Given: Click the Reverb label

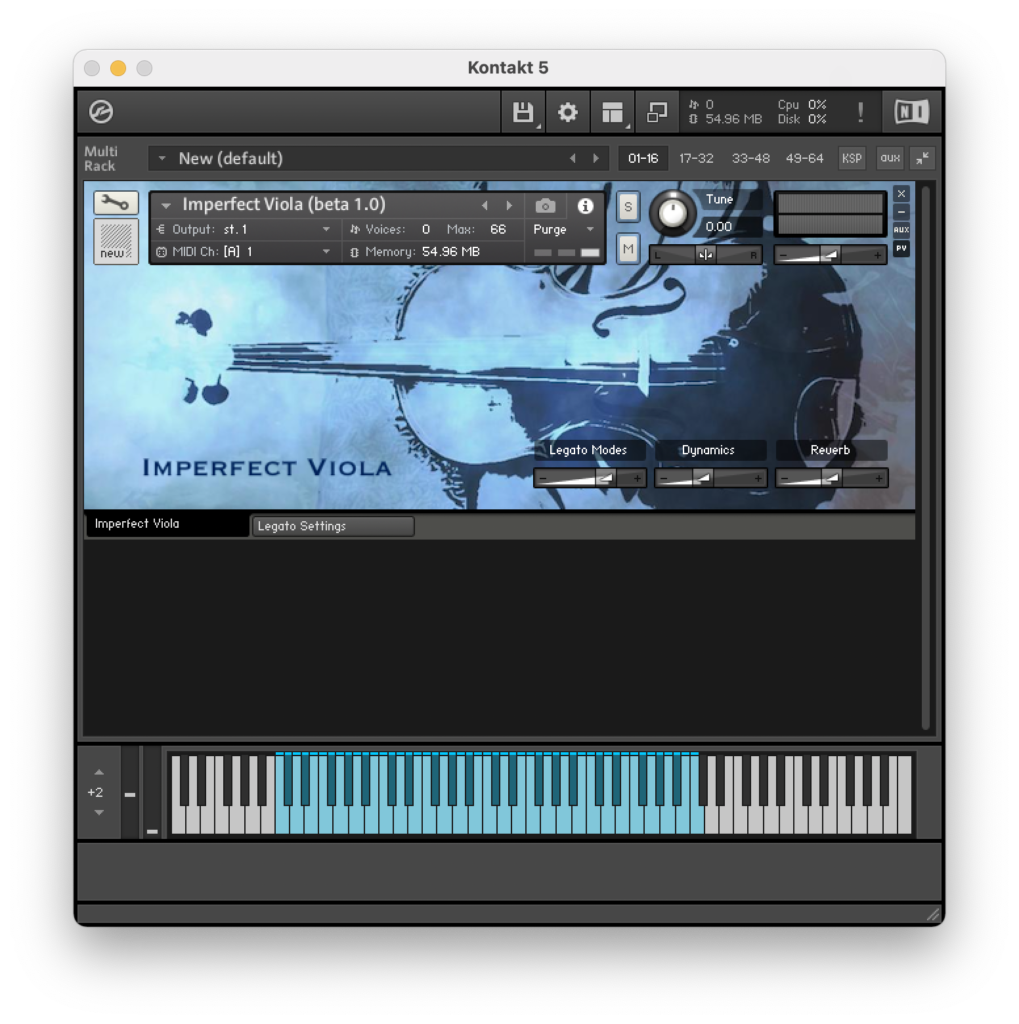Looking at the screenshot, I should (830, 450).
